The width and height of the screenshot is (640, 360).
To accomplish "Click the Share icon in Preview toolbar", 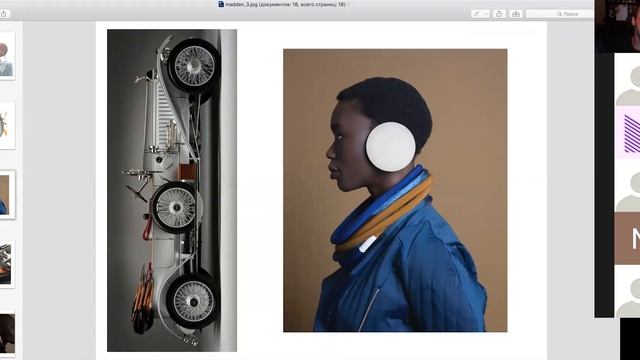I will point(4,14).
